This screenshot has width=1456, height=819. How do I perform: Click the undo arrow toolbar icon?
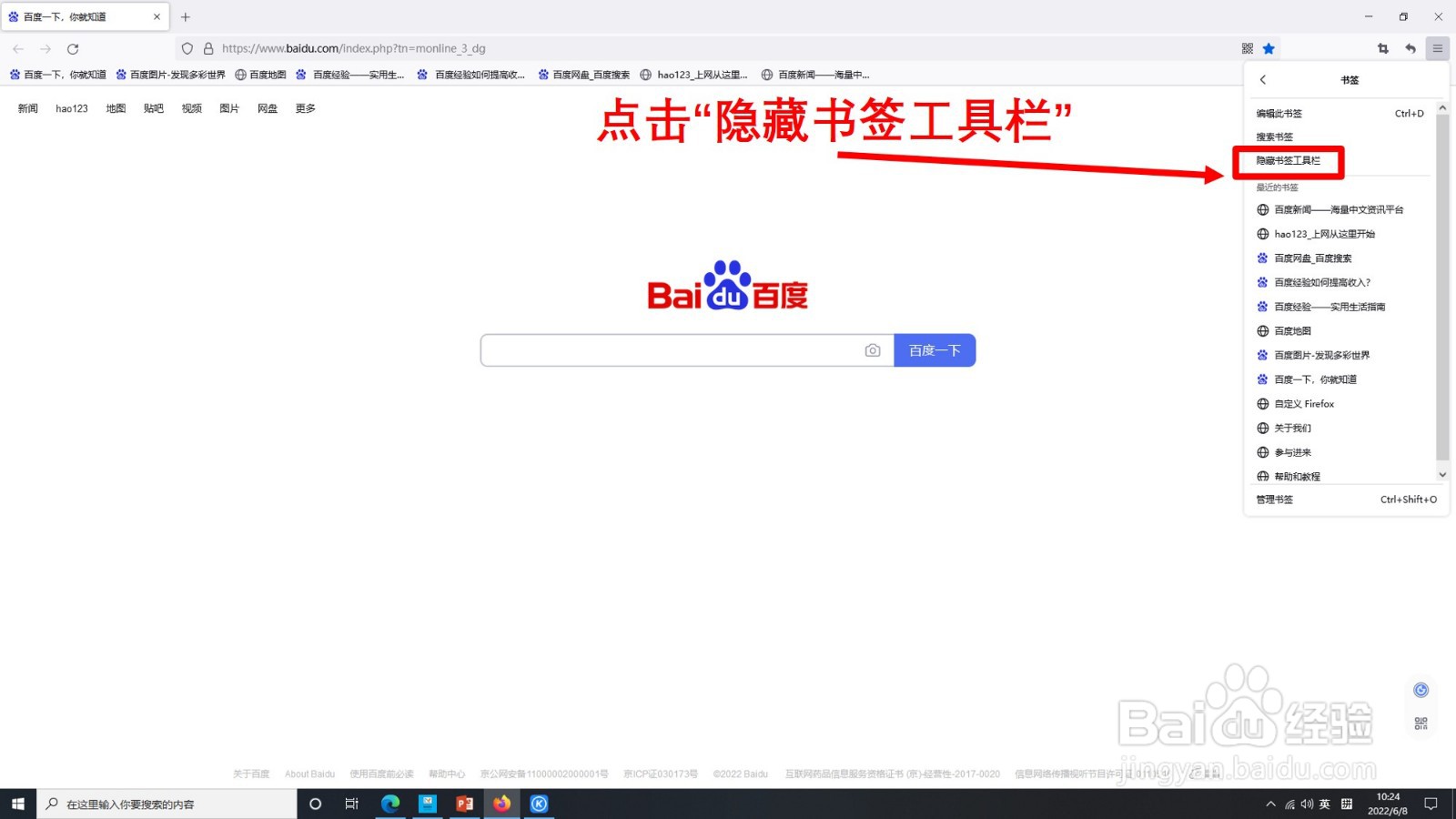pyautogui.click(x=1410, y=49)
